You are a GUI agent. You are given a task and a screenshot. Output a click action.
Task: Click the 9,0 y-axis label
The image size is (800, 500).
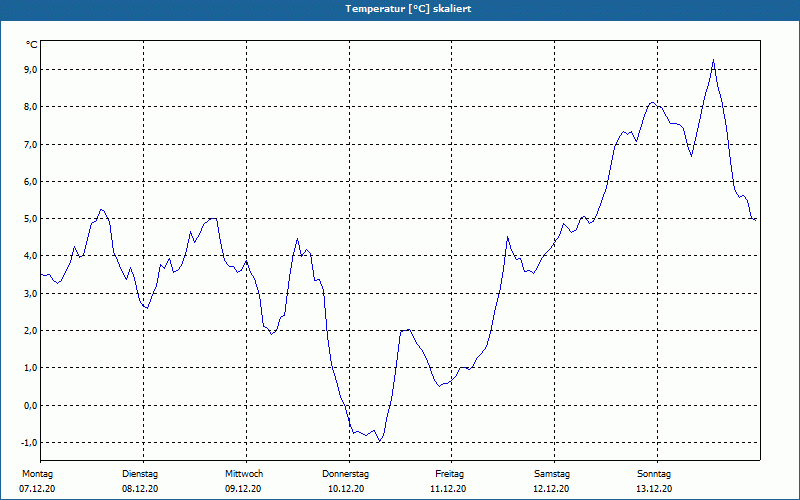click(x=29, y=69)
